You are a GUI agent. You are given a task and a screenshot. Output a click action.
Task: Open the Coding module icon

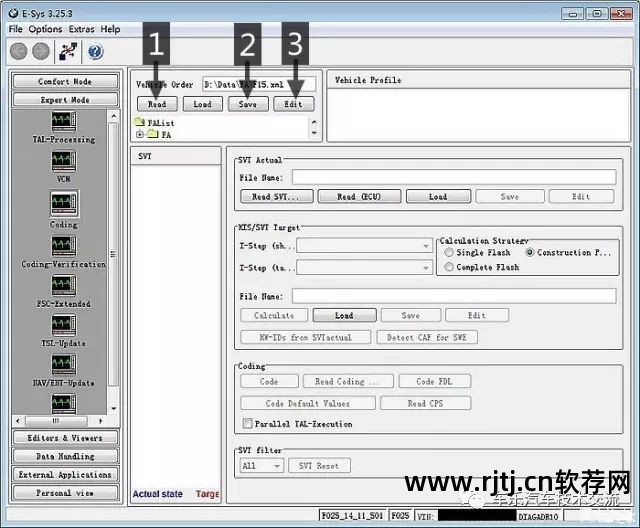pyautogui.click(x=63, y=204)
